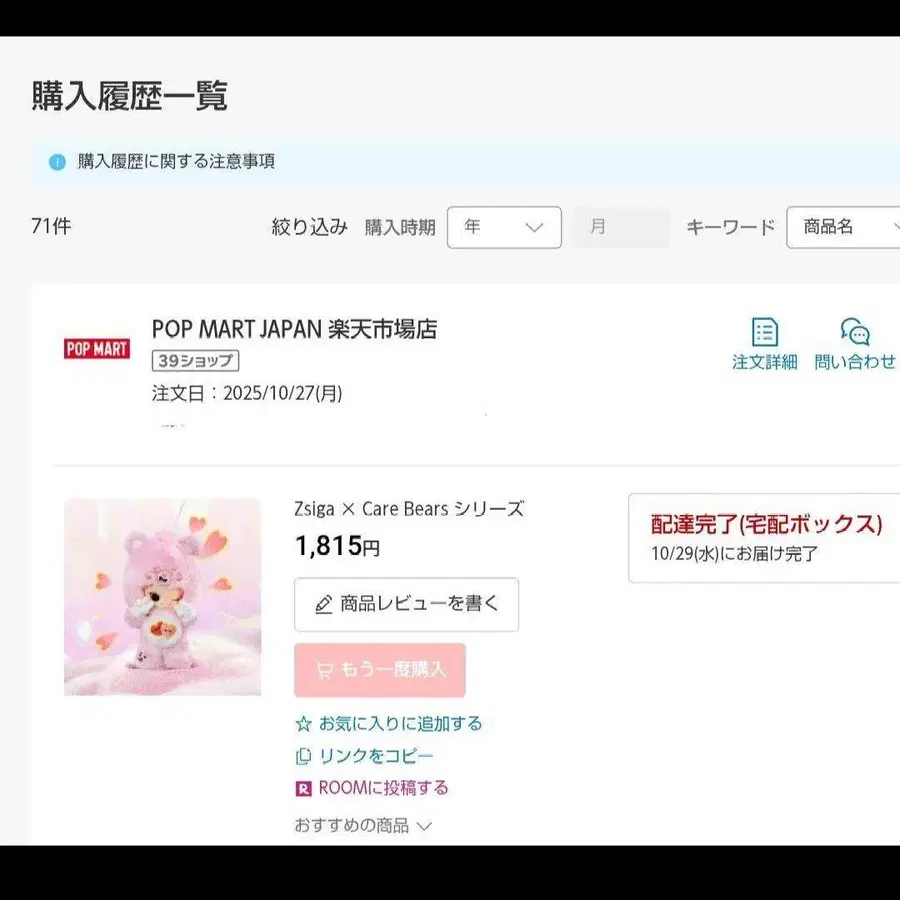Screen dimensions: 900x900
Task: Click the pencil icon on 商品レビューを書く
Action: pyautogui.click(x=323, y=605)
